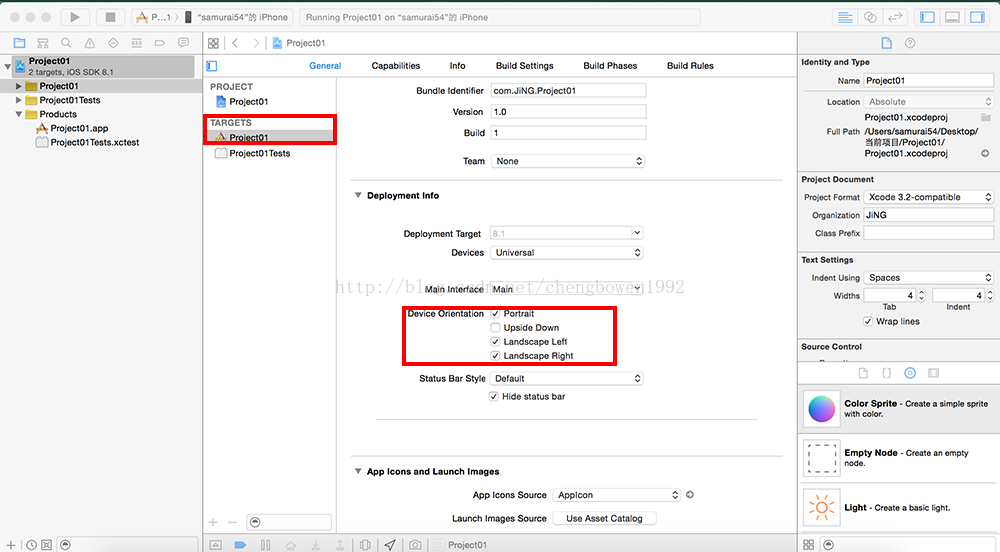1000x552 pixels.
Task: Toggle the Wrap lines checkbox
Action: tap(868, 321)
